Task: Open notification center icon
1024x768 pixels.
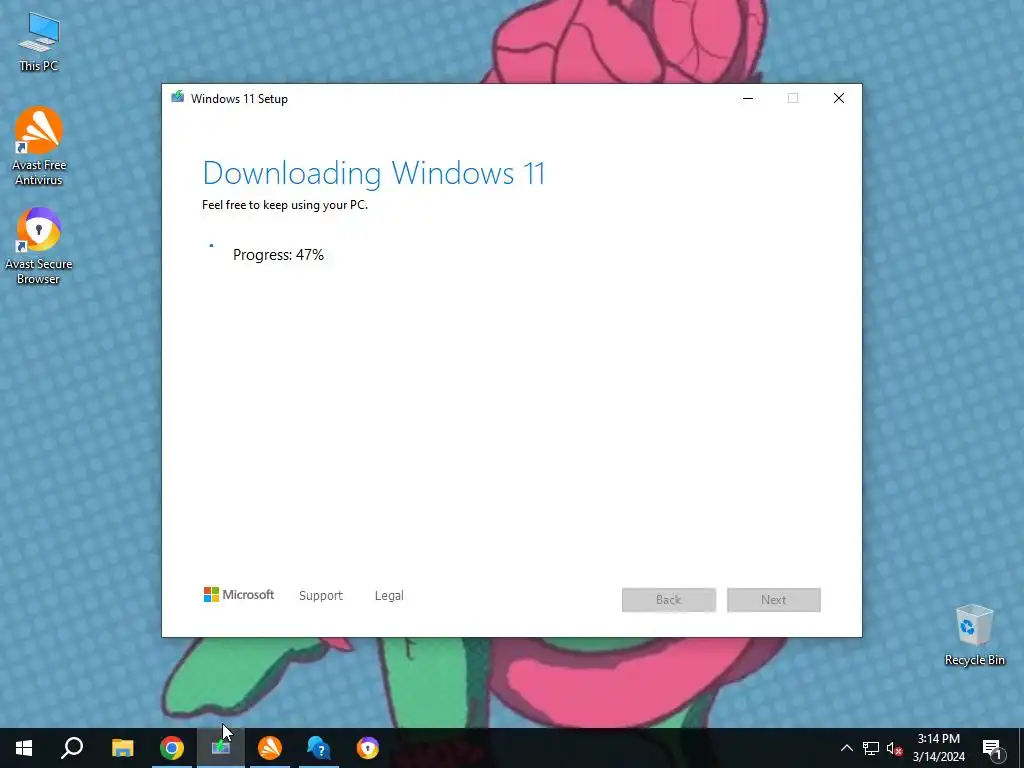Action: 992,748
